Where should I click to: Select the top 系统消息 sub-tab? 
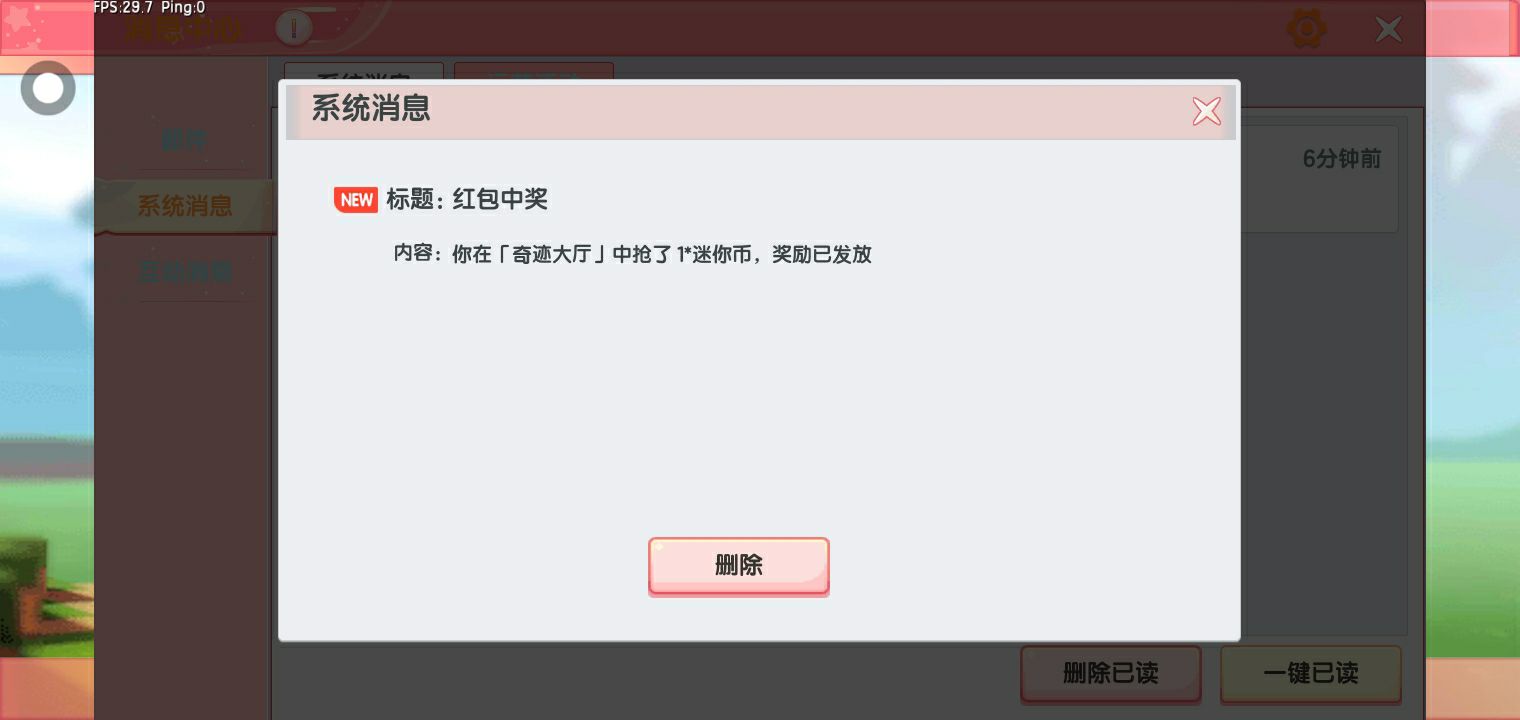[x=364, y=75]
